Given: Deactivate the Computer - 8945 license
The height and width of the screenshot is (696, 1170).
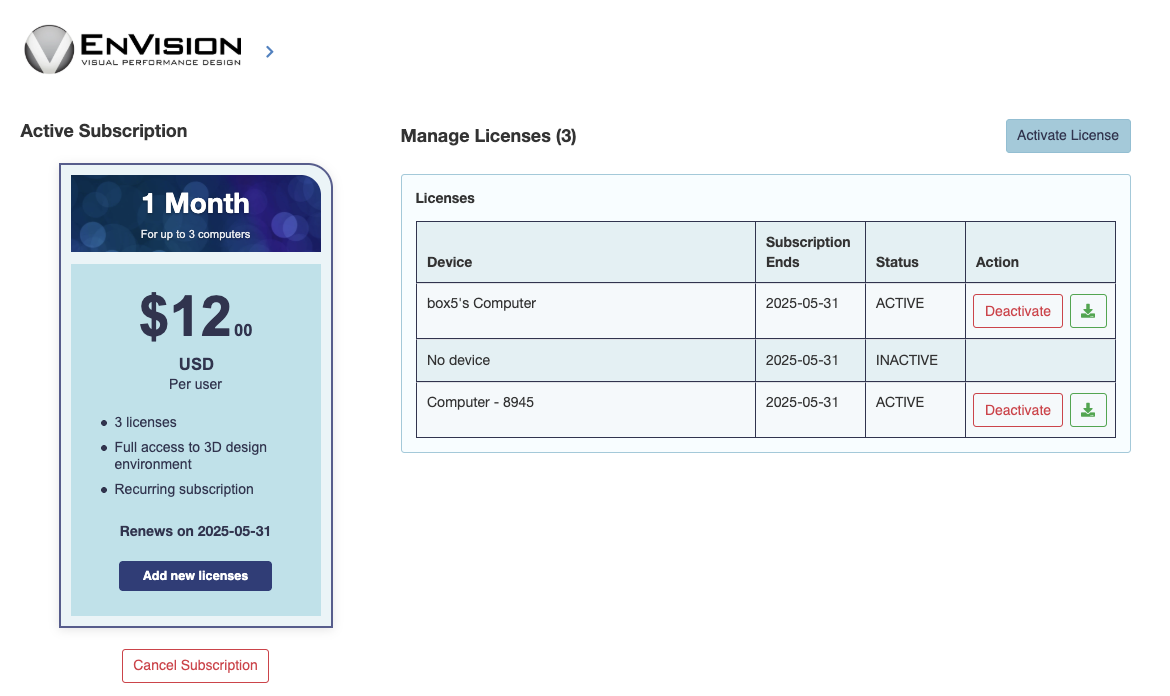Looking at the screenshot, I should [x=1017, y=409].
